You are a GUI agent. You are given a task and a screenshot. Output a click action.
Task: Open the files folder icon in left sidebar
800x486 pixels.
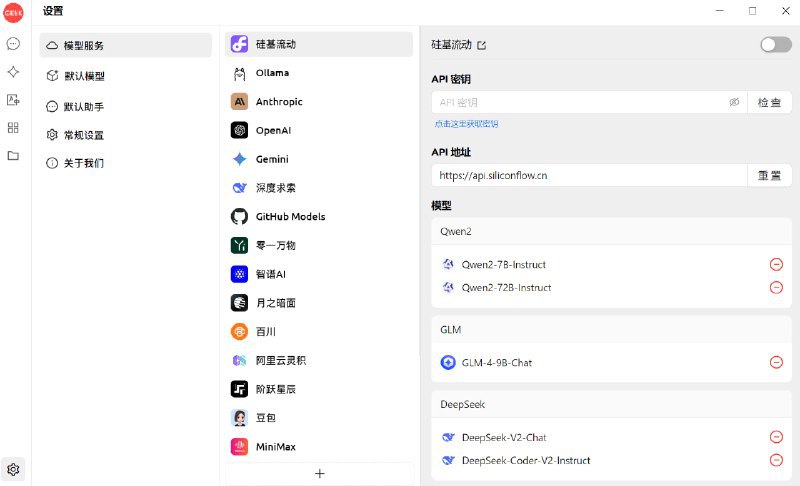(x=13, y=156)
